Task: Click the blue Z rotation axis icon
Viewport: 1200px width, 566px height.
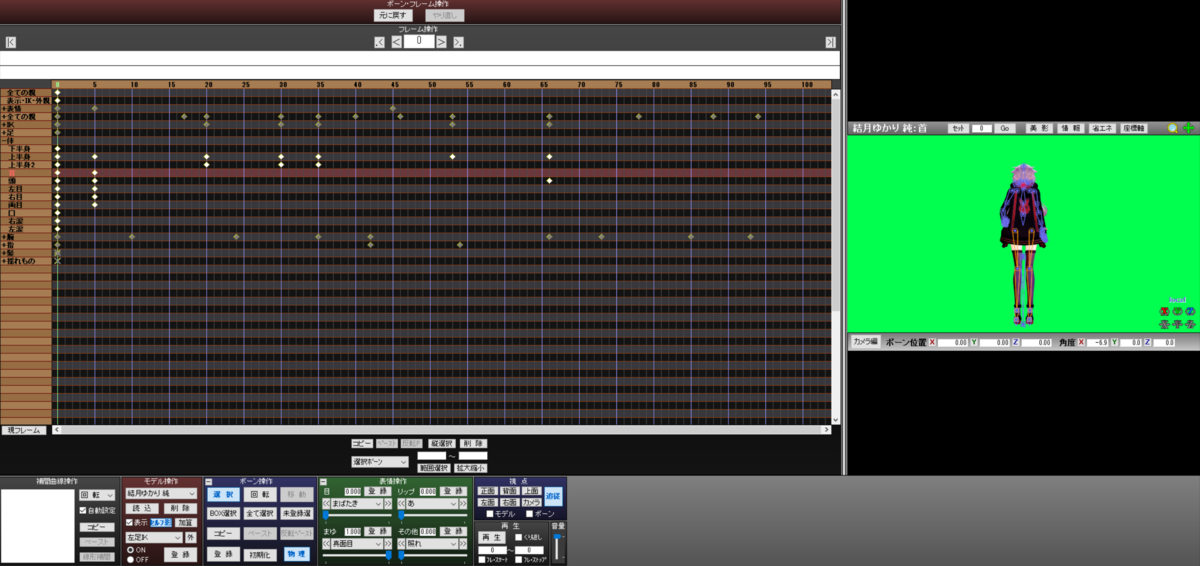Action: click(x=1190, y=311)
